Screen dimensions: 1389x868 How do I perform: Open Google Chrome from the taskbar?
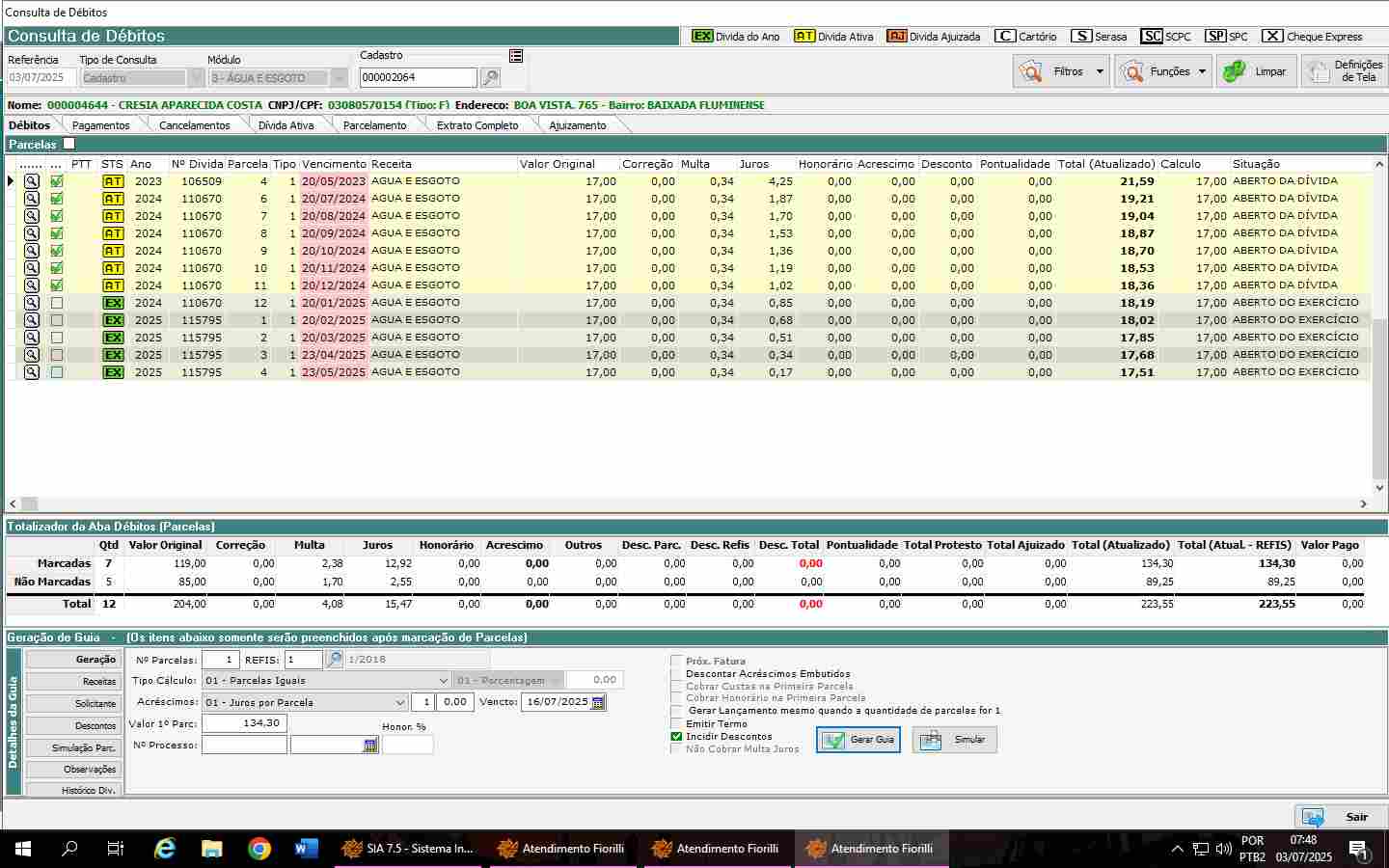[259, 849]
